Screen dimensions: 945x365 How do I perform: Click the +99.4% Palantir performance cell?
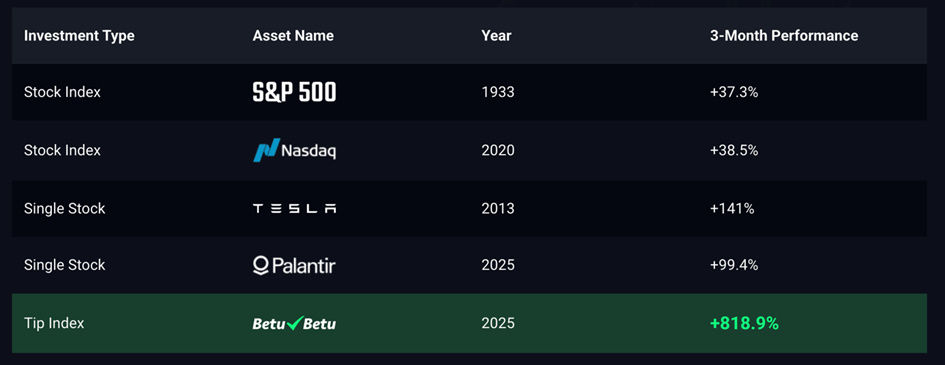click(734, 265)
